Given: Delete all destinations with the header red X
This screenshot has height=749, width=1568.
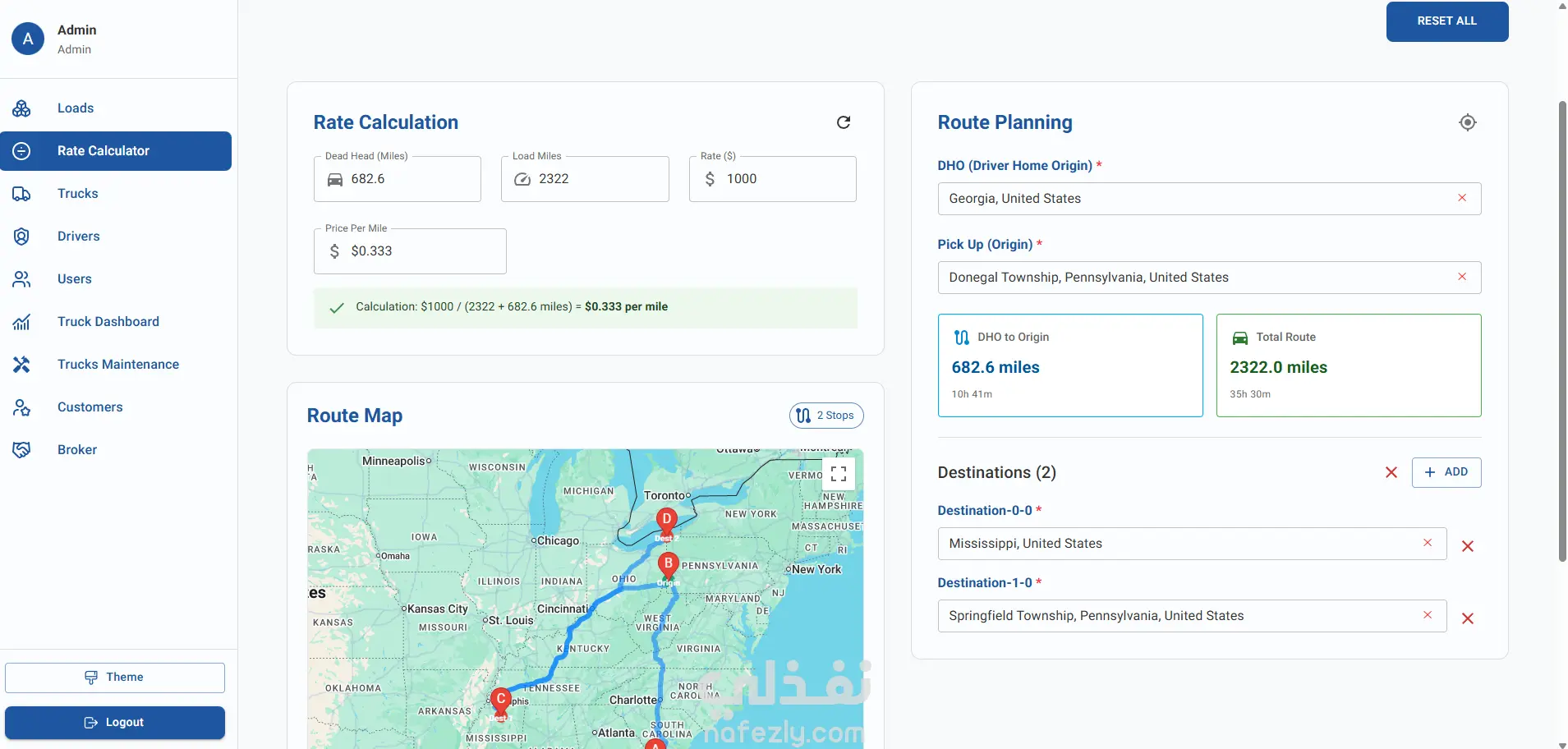Looking at the screenshot, I should pos(1391,472).
